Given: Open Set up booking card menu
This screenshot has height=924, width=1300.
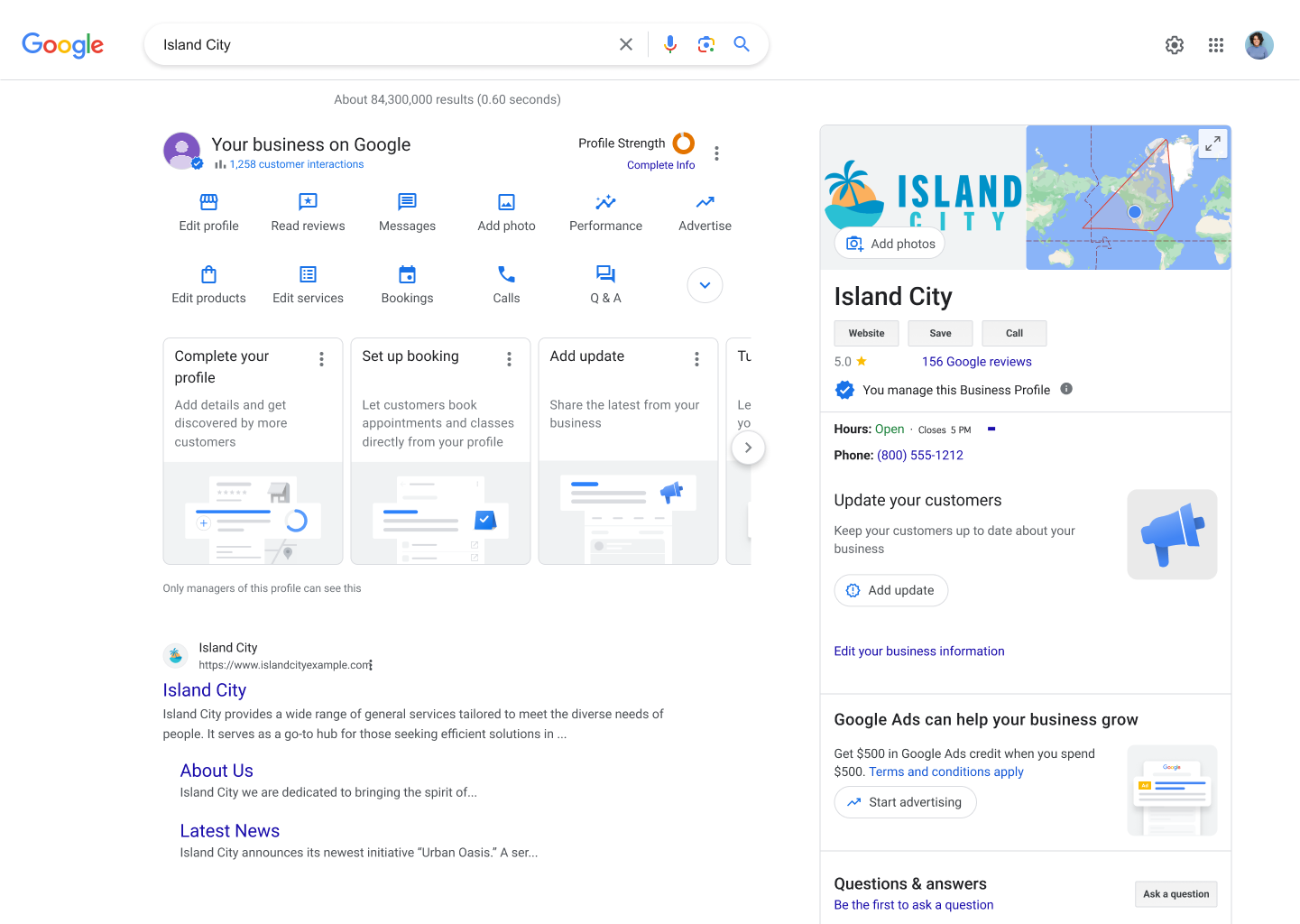Looking at the screenshot, I should pos(509,359).
